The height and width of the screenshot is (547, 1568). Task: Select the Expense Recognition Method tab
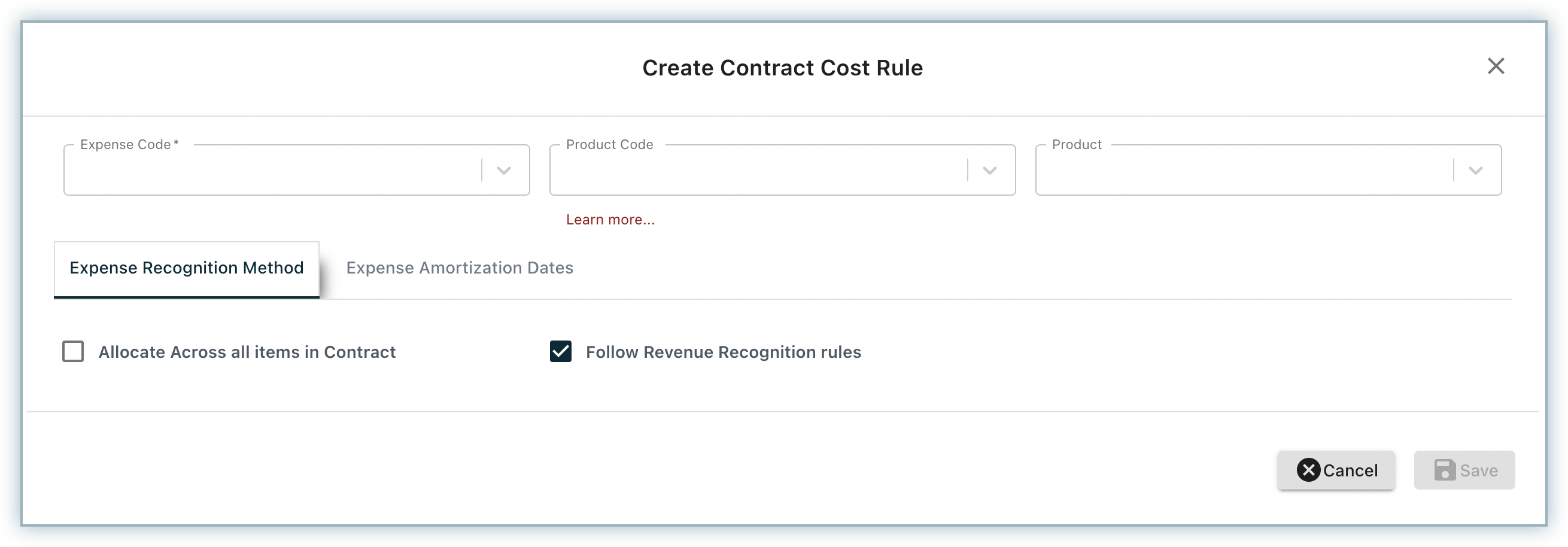(186, 269)
